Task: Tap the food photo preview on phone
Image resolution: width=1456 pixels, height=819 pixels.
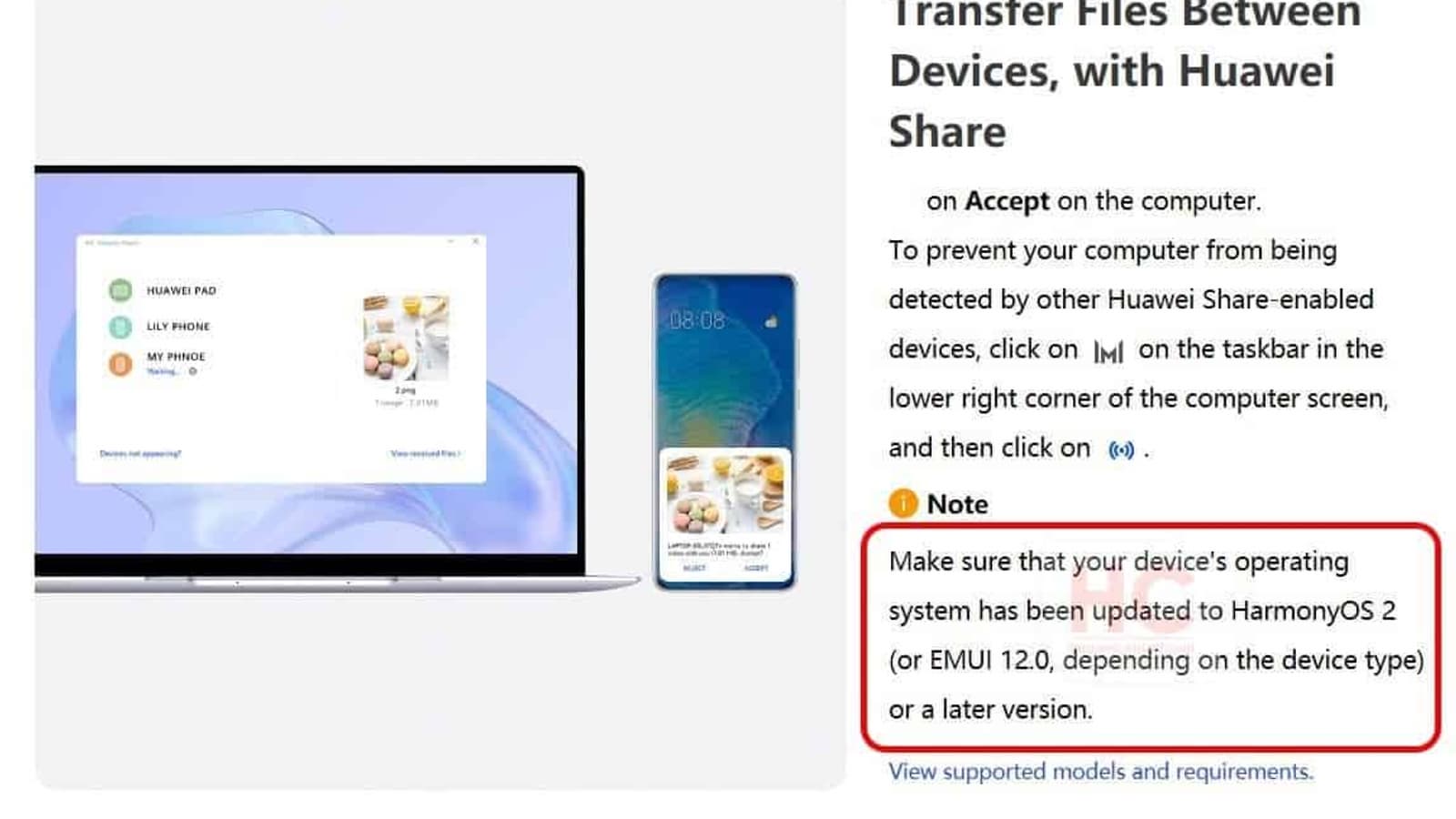Action: [724, 494]
